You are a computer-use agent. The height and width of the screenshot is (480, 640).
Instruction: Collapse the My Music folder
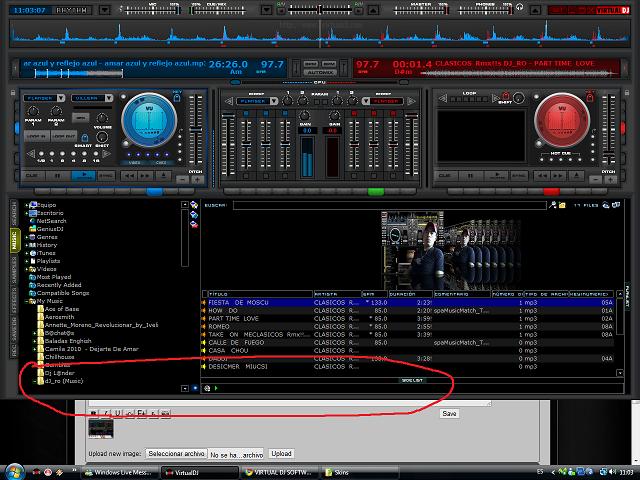coord(27,301)
